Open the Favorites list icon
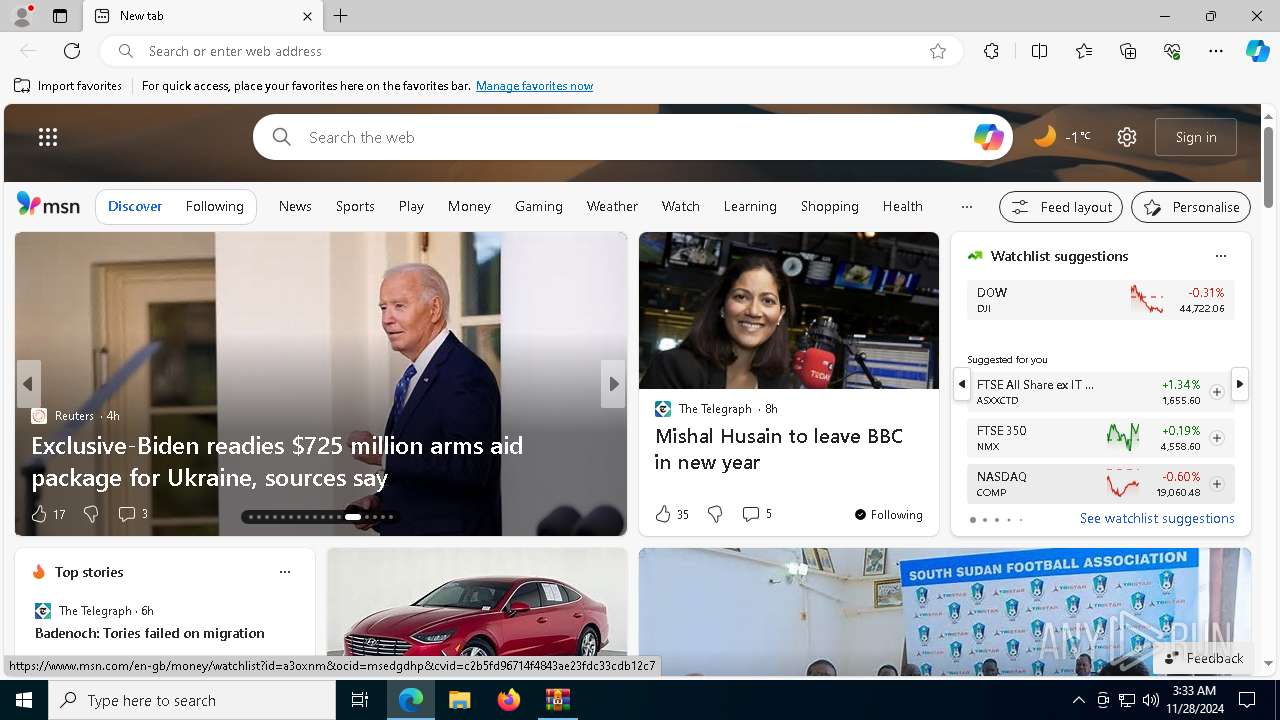1280x720 pixels. (x=1084, y=51)
